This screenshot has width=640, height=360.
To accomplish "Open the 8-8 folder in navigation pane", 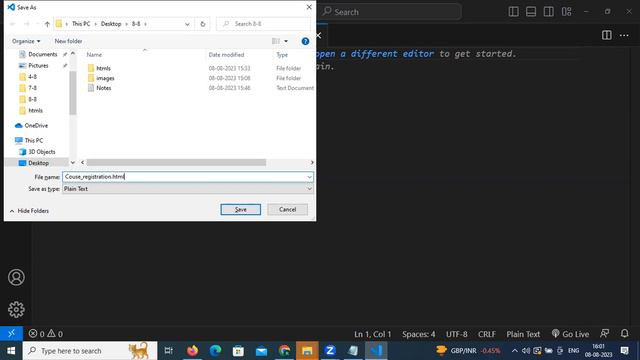I will (32, 99).
